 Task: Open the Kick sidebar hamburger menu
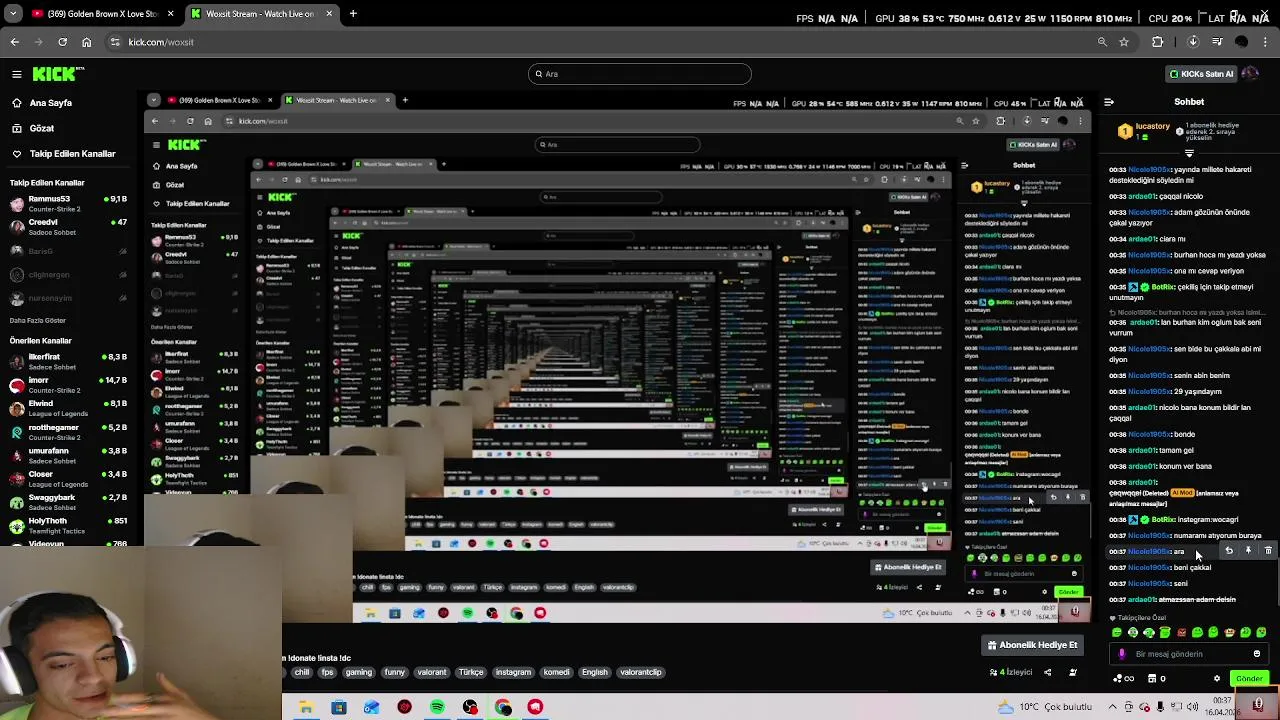click(x=17, y=74)
